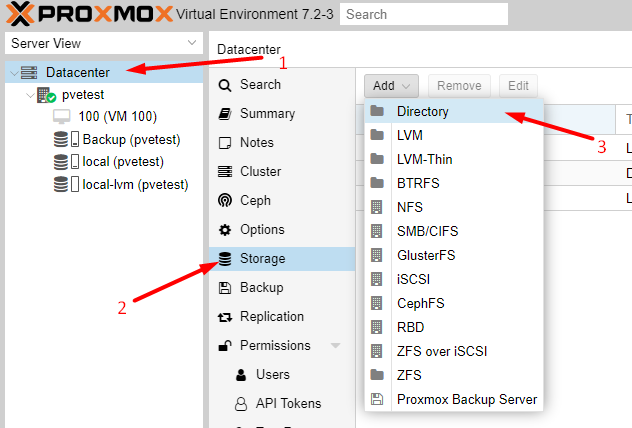Click the iSCSI building icon
Viewport: 632px width, 428px height.
[376, 279]
